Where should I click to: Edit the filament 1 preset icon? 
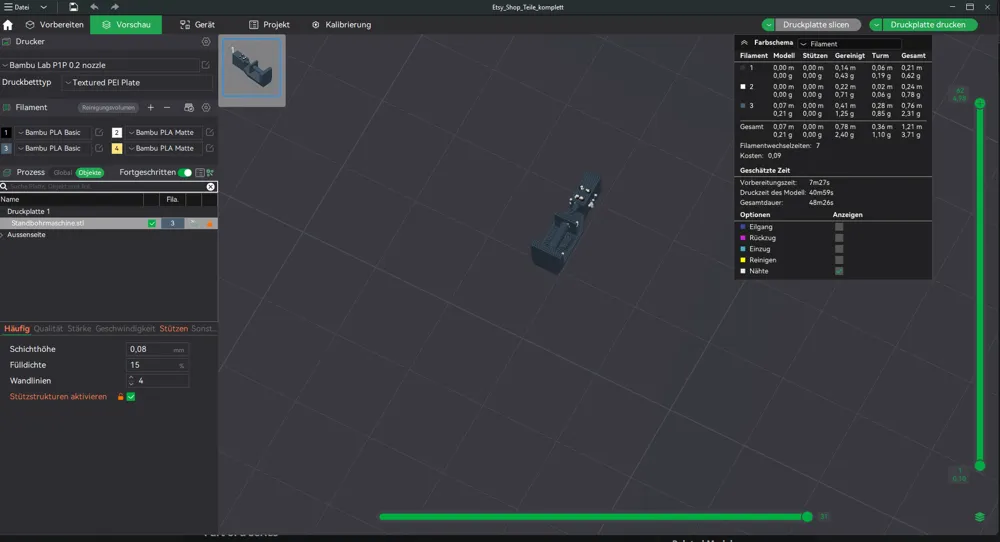(x=99, y=133)
